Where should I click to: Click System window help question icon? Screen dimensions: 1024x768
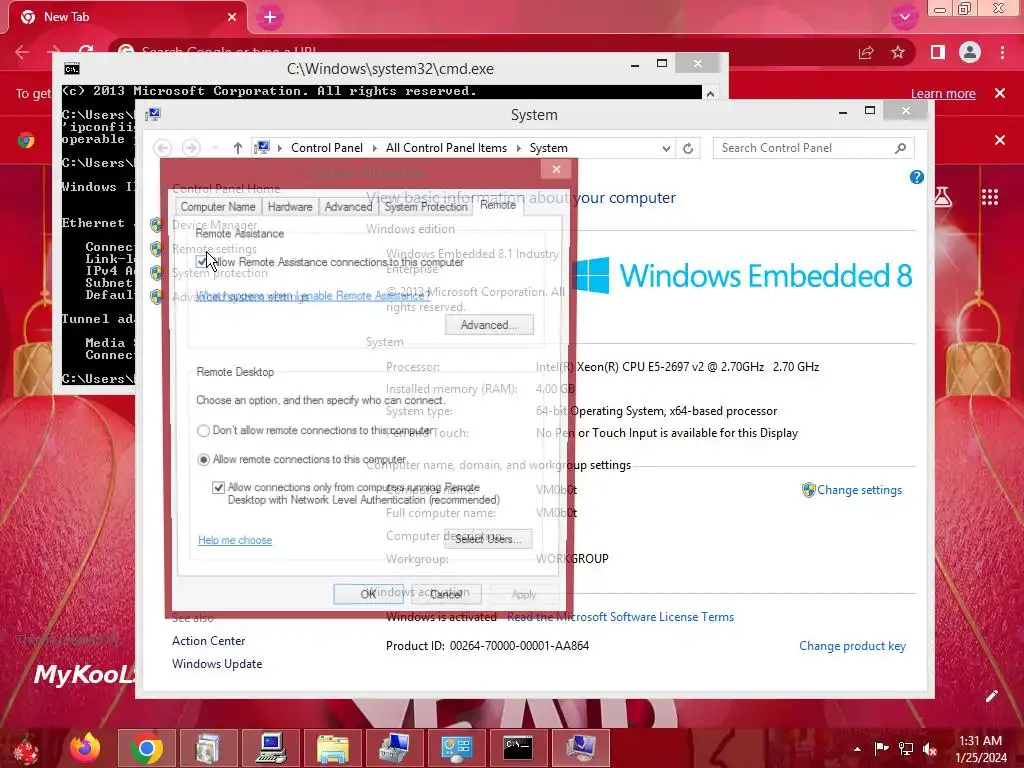coord(916,177)
